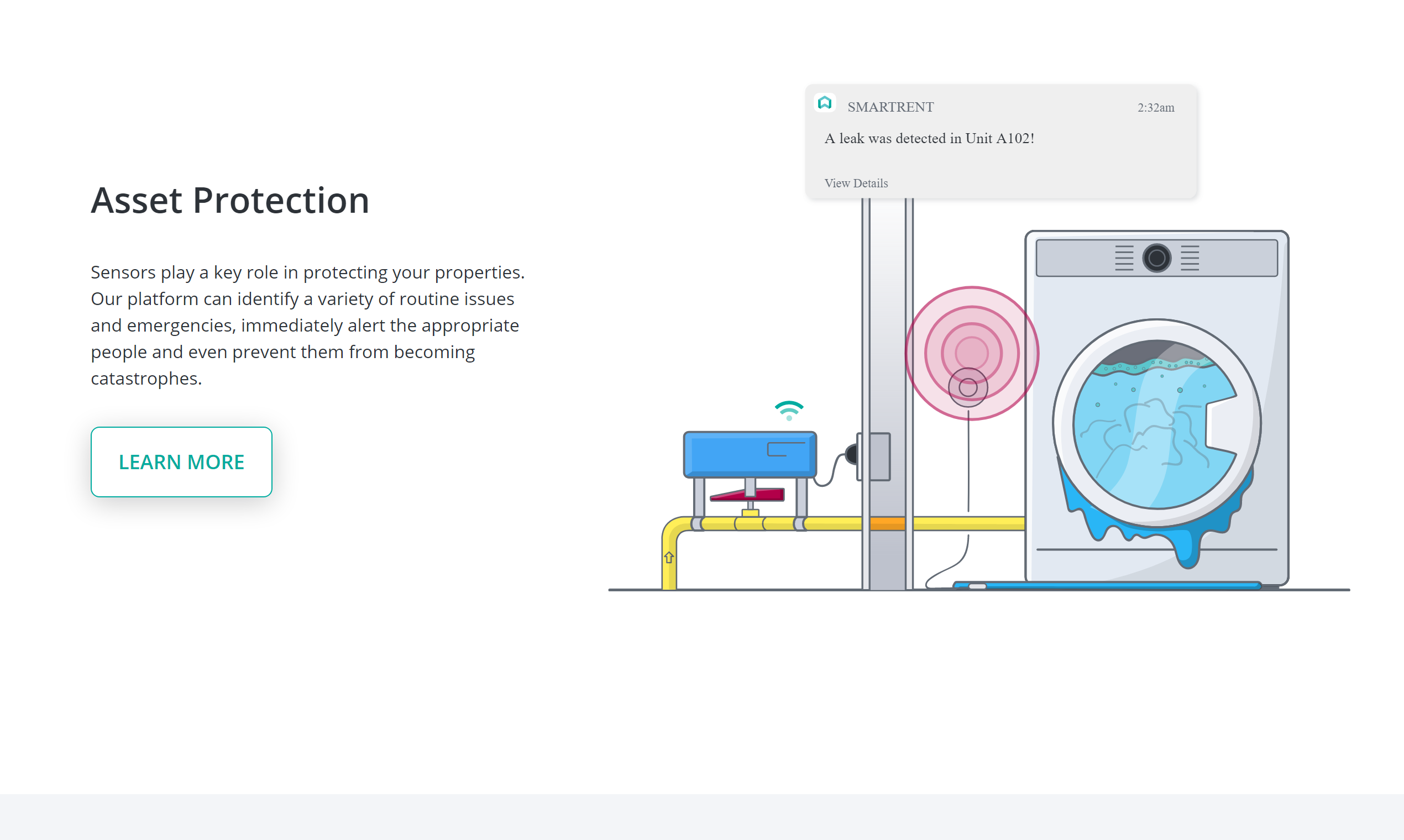
Task: Click the SMARTRENT notification title
Action: tap(890, 107)
